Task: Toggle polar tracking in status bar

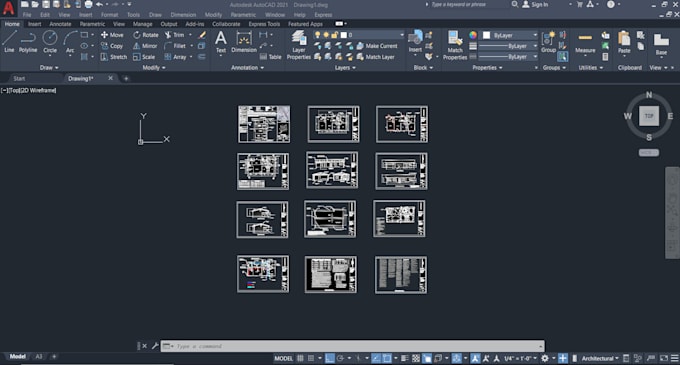Action: click(x=340, y=358)
